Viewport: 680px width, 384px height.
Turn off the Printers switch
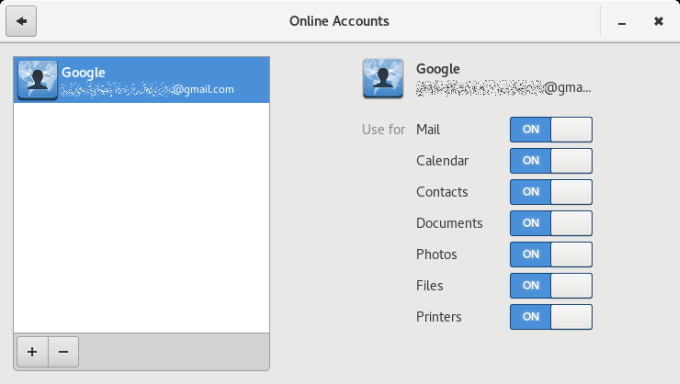click(x=551, y=317)
